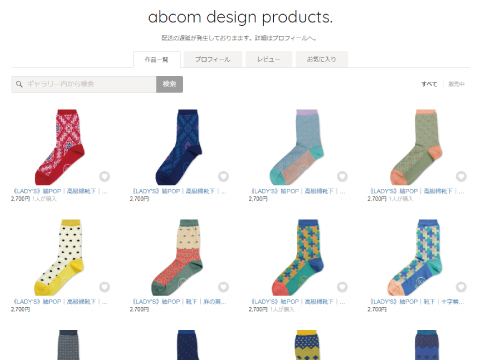Image resolution: width=480 pixels, height=360 pixels.
Task: Click heart on beige and coral sock
Action: [223, 287]
